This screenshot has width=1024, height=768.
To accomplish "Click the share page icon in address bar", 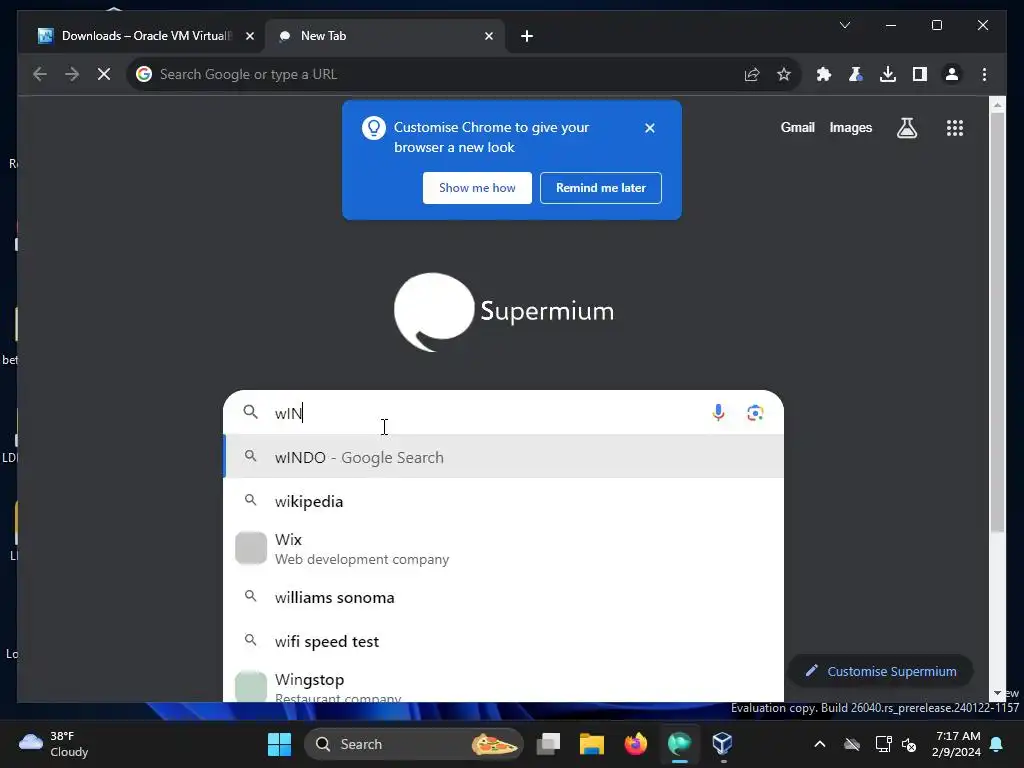I will (752, 74).
